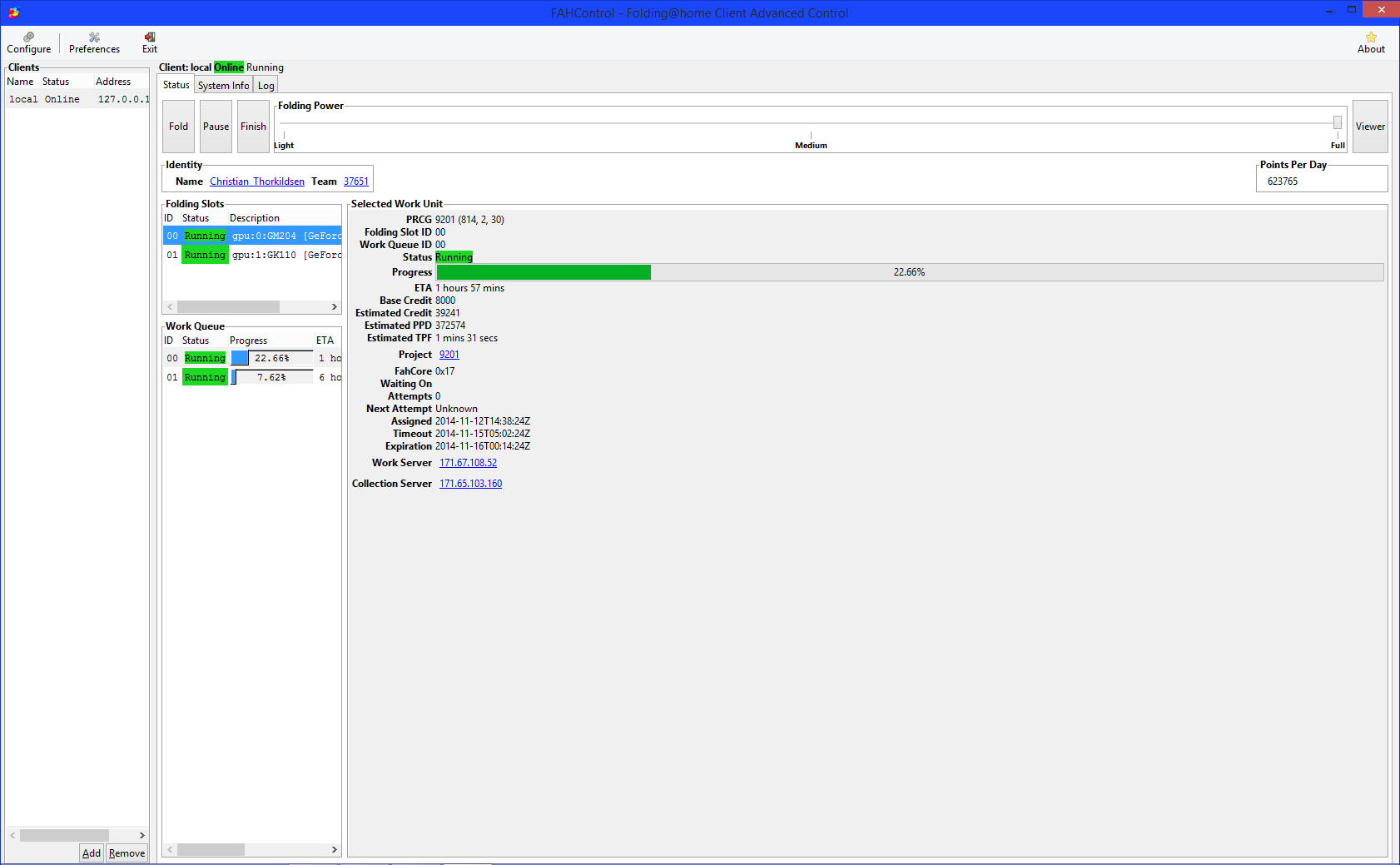Select the local client row
This screenshot has width=1400, height=865.
coord(77,99)
